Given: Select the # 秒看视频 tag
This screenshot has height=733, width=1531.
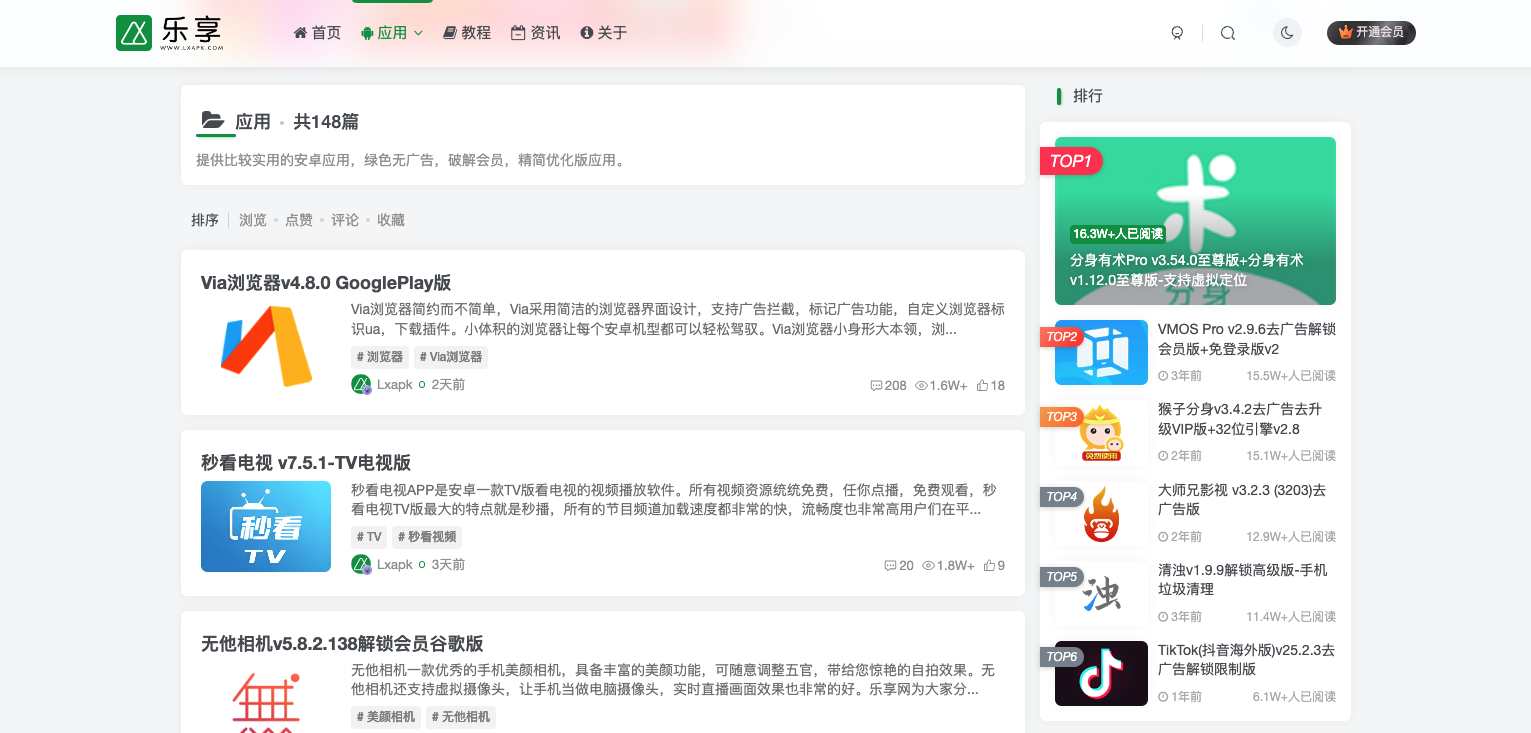Looking at the screenshot, I should (x=427, y=537).
